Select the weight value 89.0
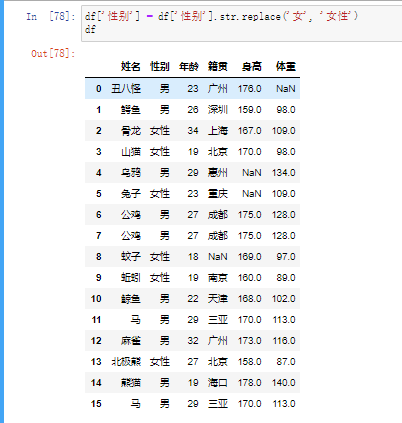This screenshot has width=402, height=423. (286, 278)
